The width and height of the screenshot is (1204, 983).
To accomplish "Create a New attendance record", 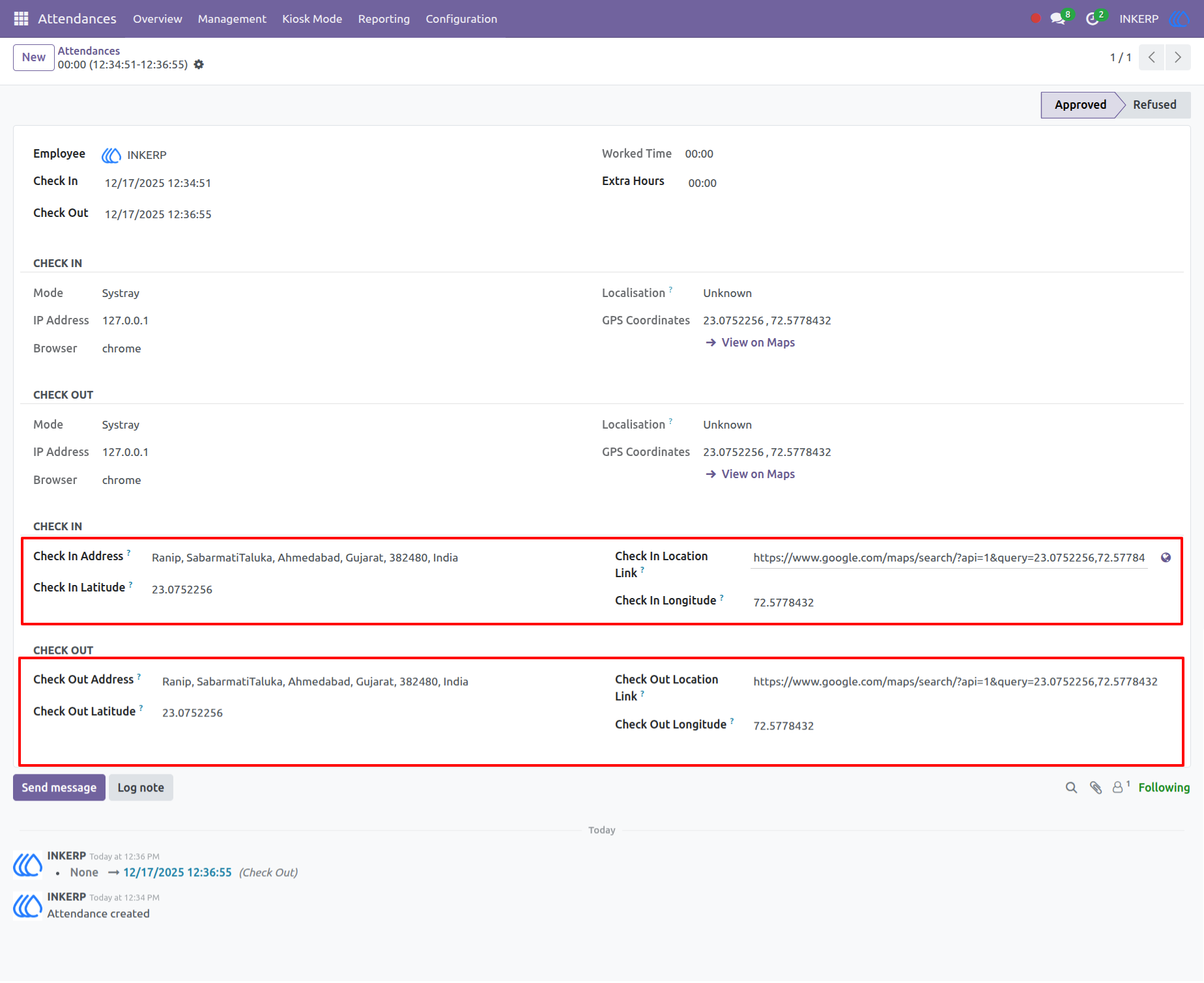I will (34, 57).
